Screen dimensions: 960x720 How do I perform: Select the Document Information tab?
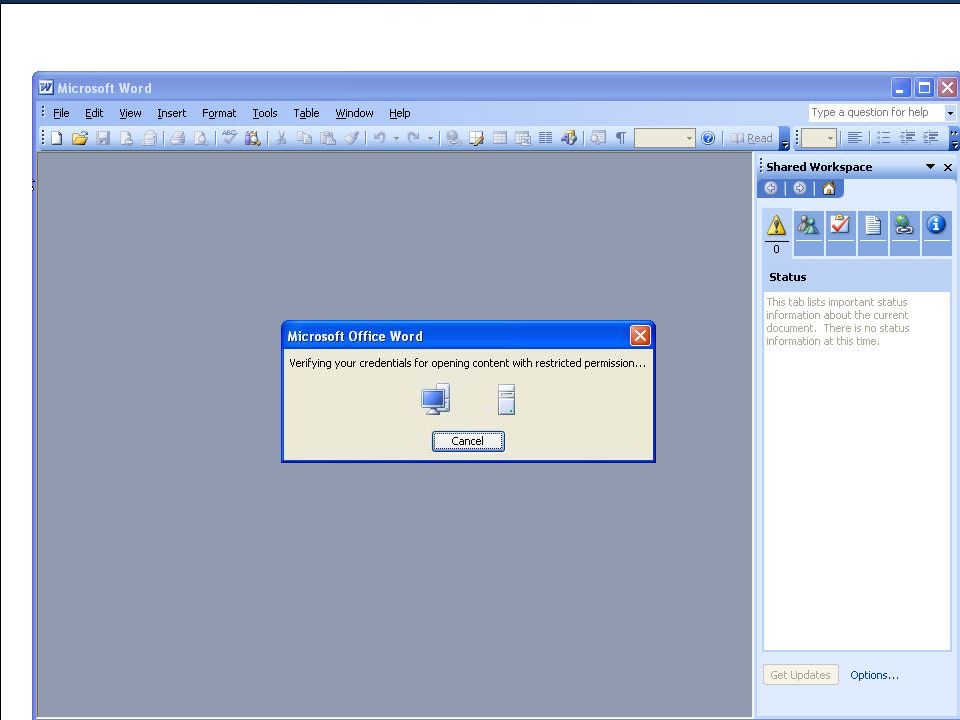click(x=937, y=233)
